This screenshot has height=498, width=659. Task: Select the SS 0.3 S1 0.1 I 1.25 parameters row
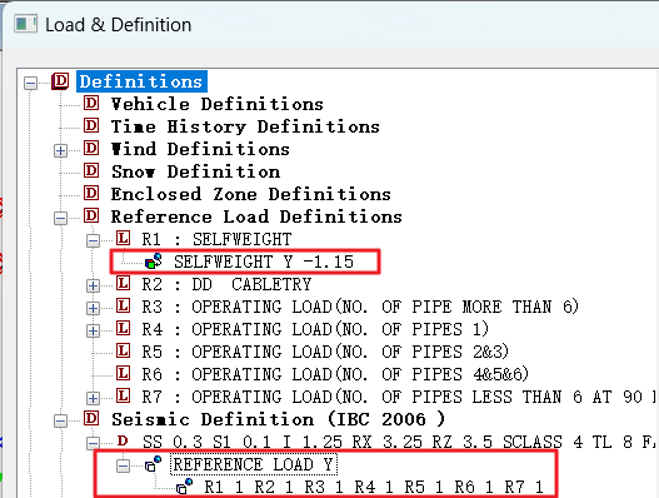(x=400, y=442)
